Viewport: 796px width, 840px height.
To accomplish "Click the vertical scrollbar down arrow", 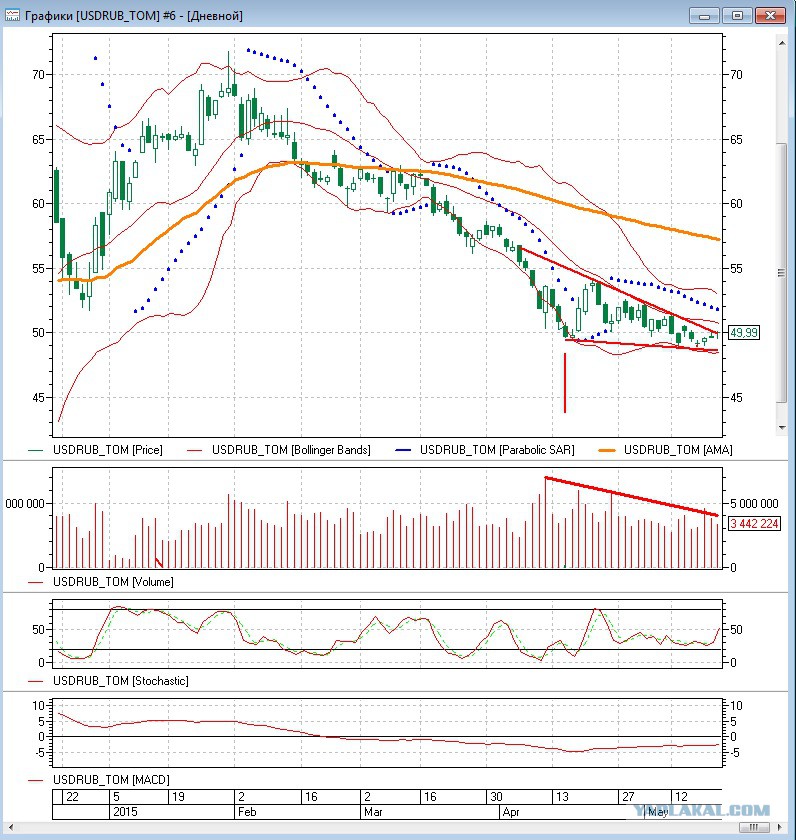I will (782, 427).
